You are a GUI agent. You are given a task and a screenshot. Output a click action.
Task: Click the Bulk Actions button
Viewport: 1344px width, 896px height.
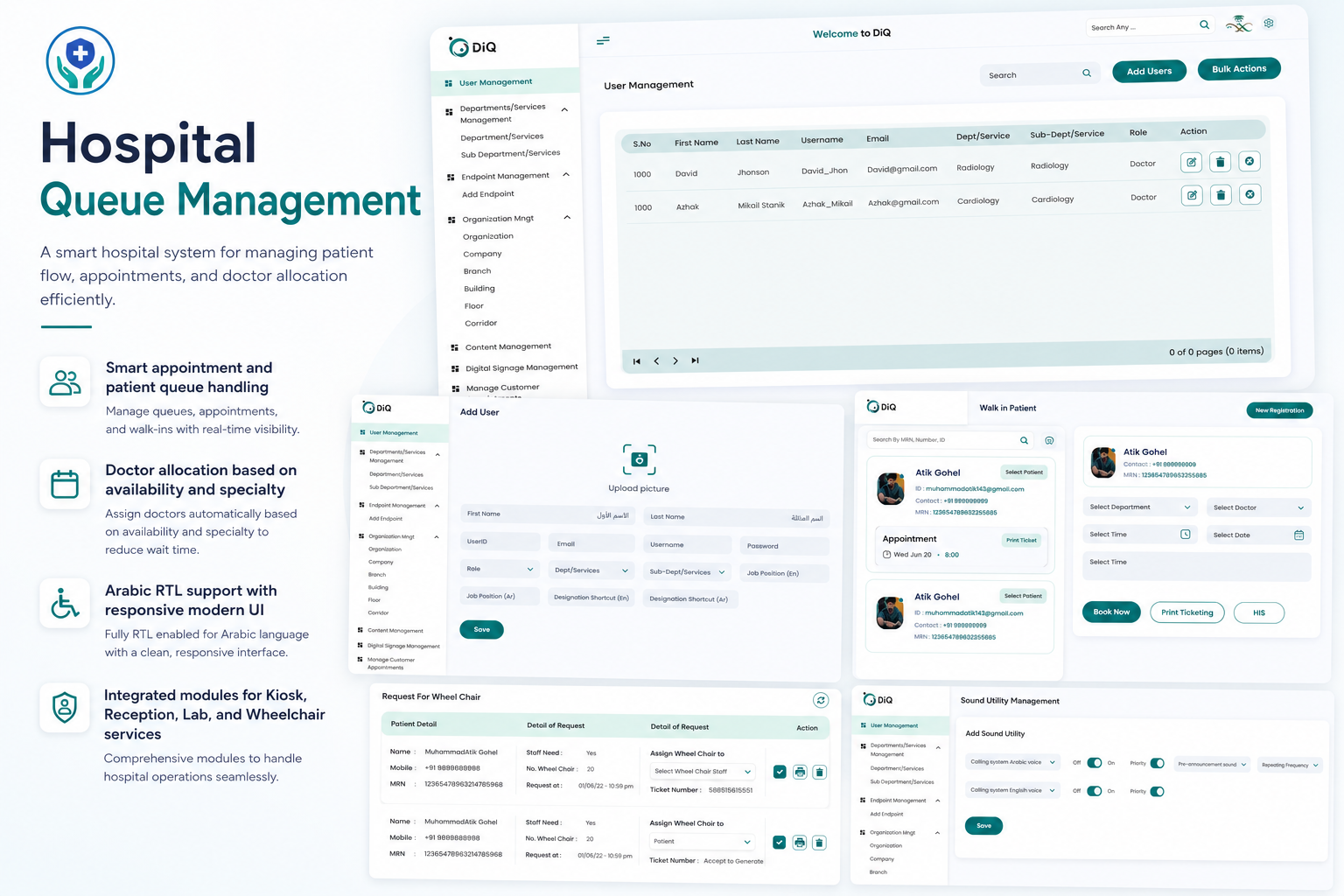pyautogui.click(x=1239, y=68)
